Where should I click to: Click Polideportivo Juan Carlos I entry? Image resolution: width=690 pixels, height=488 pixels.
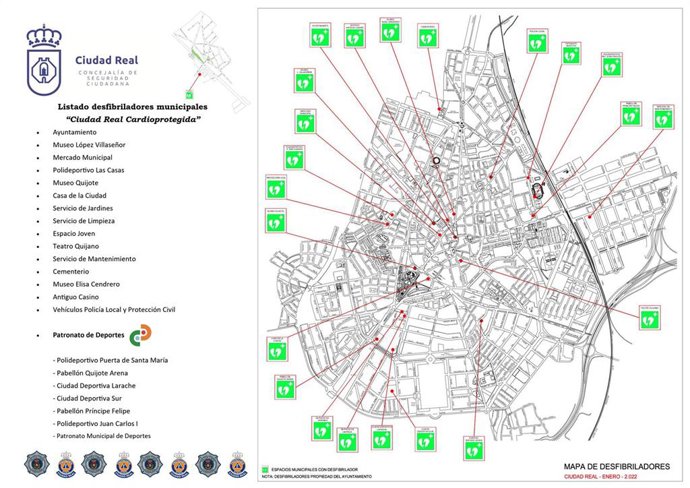103,423
